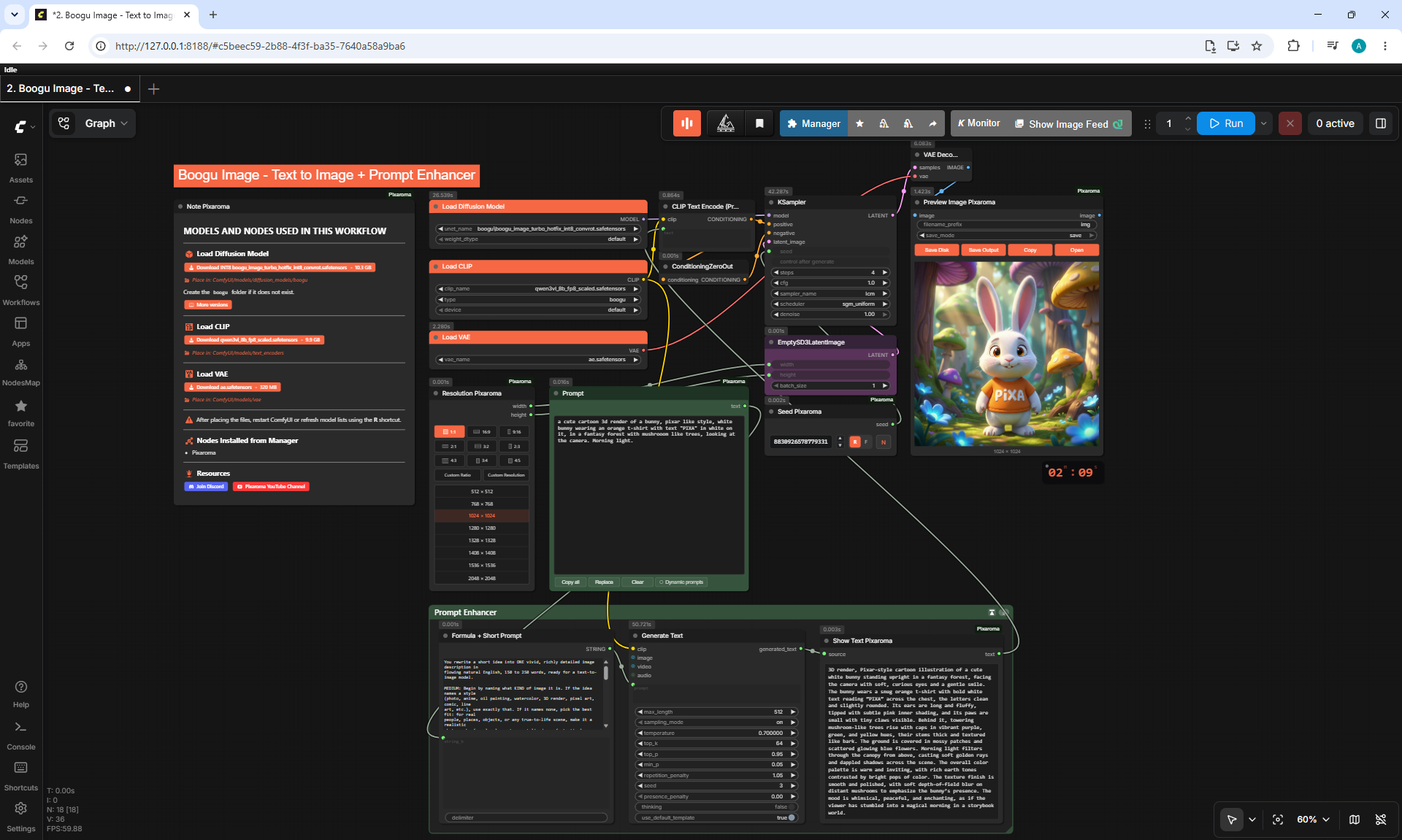Open the scheduler selector in KSampler
This screenshot has height=840, width=1402.
click(x=831, y=304)
